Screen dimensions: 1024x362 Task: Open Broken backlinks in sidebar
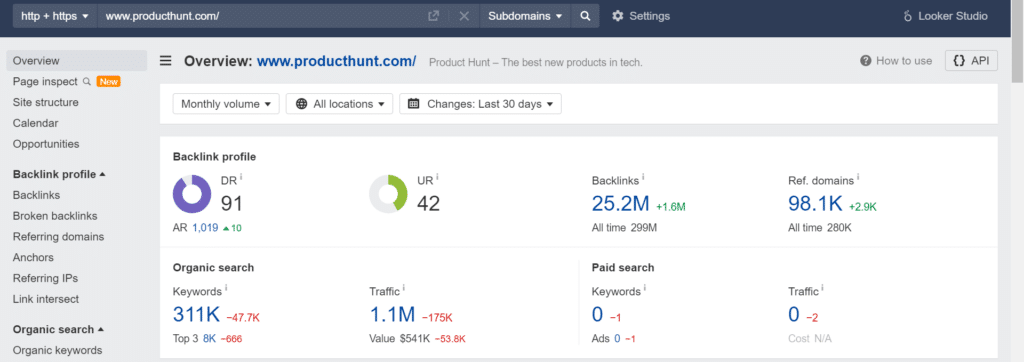[55, 216]
